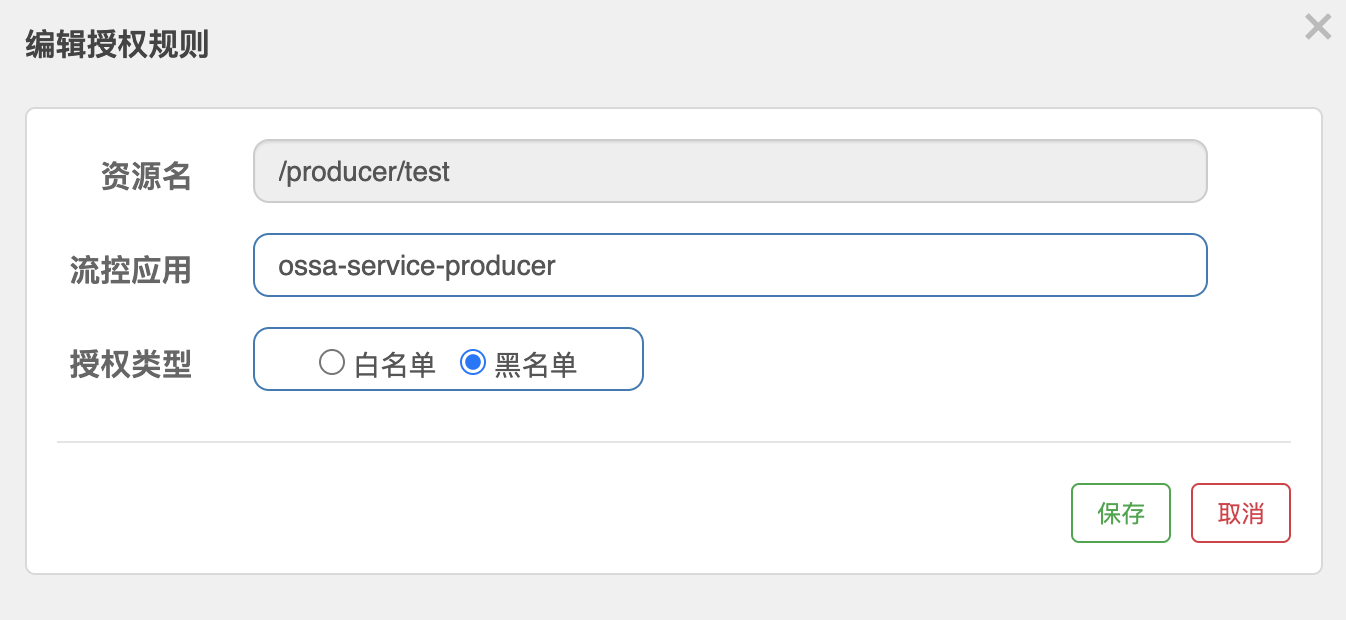
Task: Save the authorization rule with 保存
Action: click(x=1121, y=513)
